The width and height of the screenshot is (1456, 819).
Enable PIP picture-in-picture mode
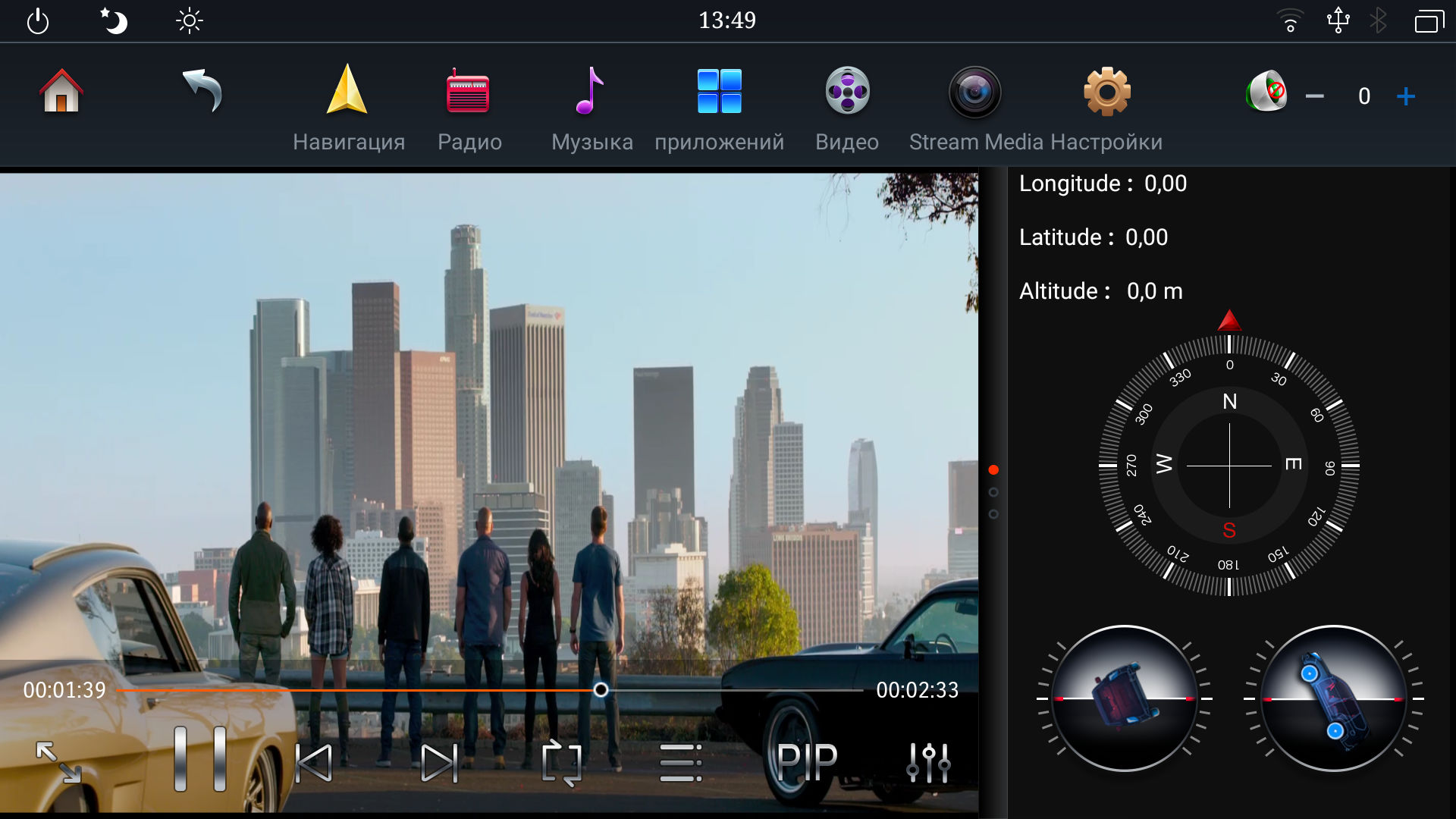(807, 762)
